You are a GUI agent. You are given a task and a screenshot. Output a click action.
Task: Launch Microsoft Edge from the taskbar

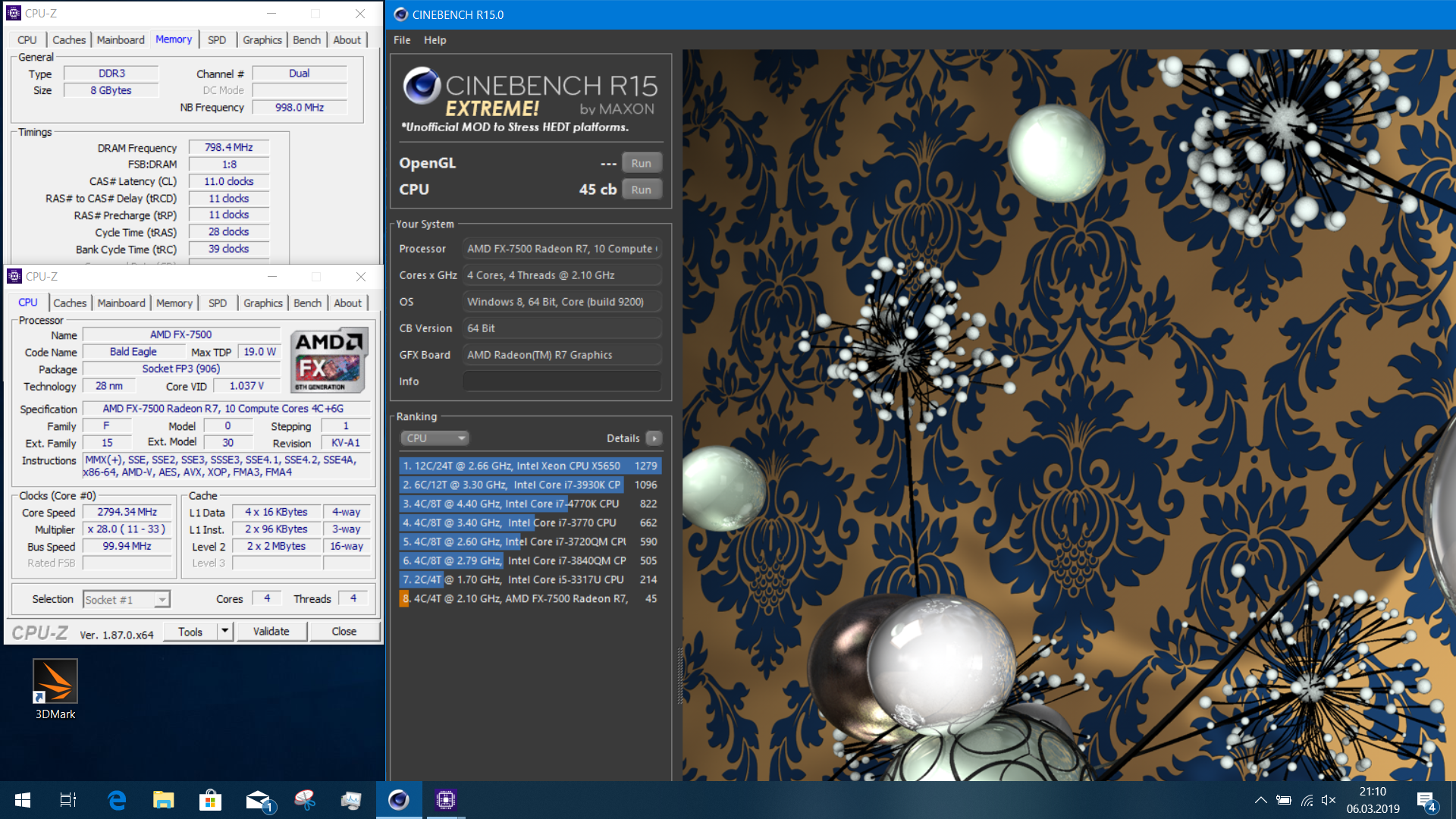(x=117, y=800)
